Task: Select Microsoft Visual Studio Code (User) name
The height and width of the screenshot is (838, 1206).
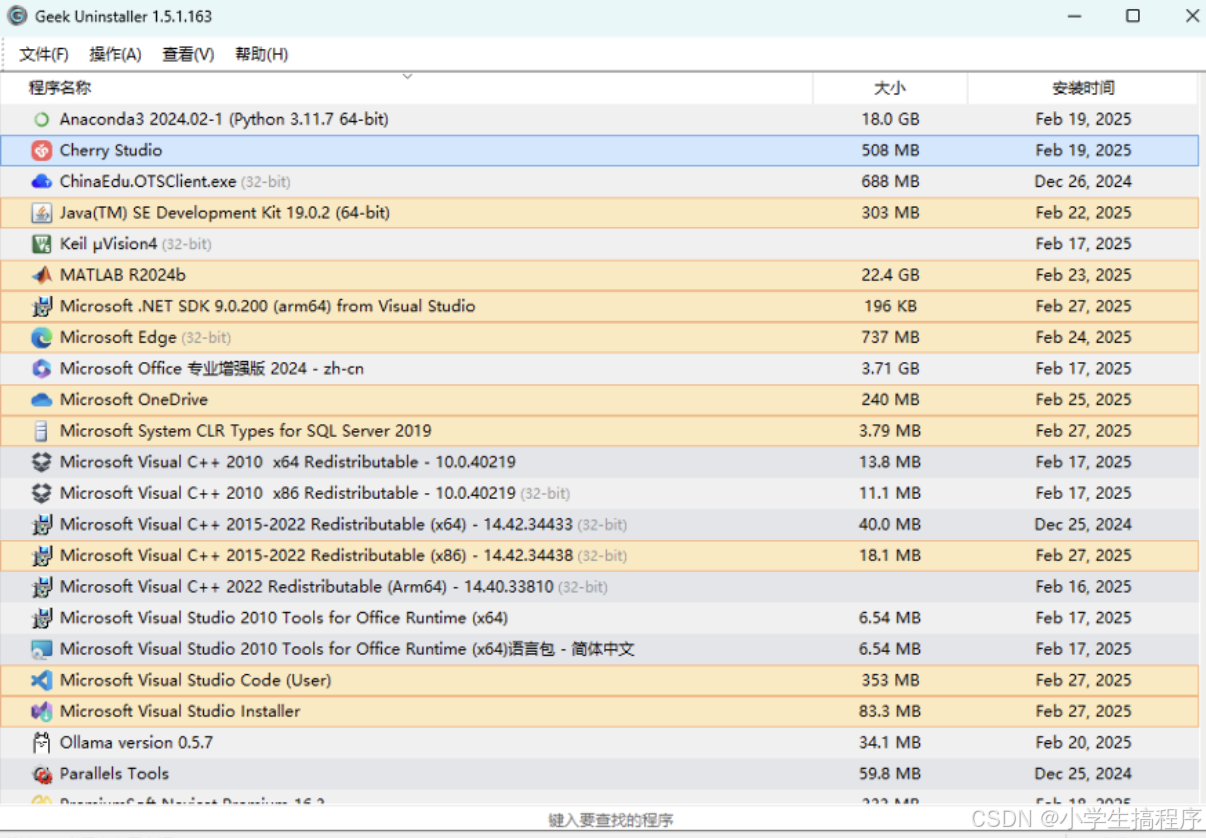Action: tap(195, 680)
